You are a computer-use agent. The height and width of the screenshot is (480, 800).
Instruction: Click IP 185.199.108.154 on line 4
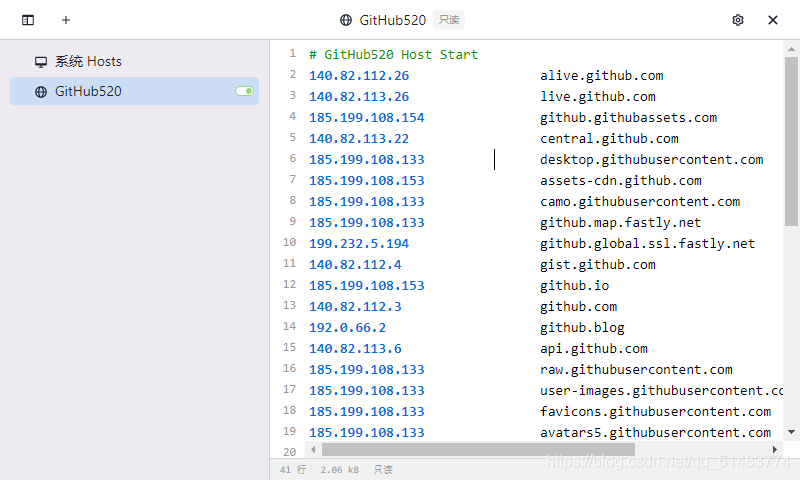[x=366, y=117]
